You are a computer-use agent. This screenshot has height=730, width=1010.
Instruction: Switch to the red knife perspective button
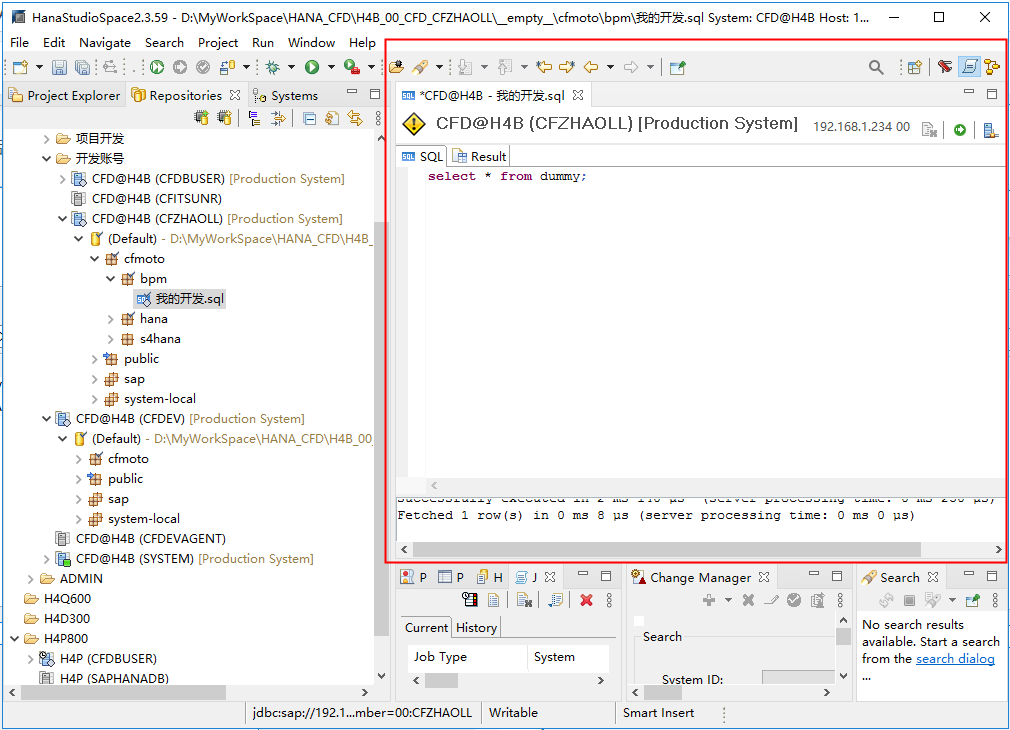point(945,67)
